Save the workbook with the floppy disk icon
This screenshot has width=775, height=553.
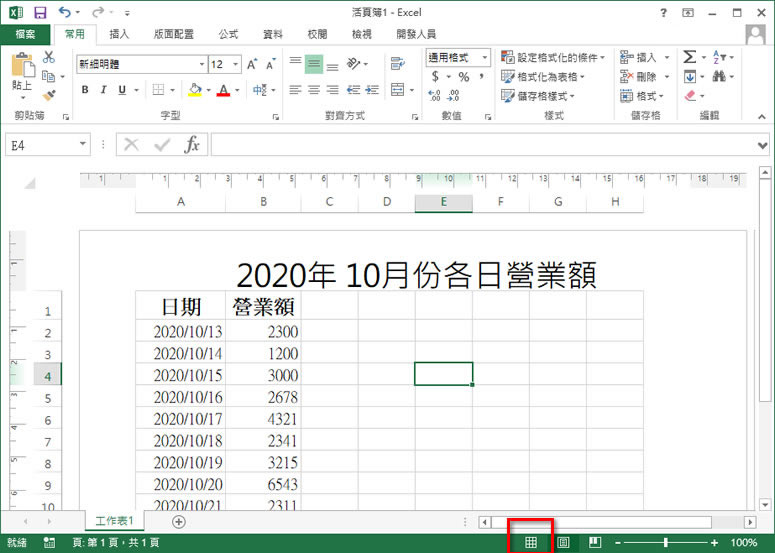click(40, 12)
